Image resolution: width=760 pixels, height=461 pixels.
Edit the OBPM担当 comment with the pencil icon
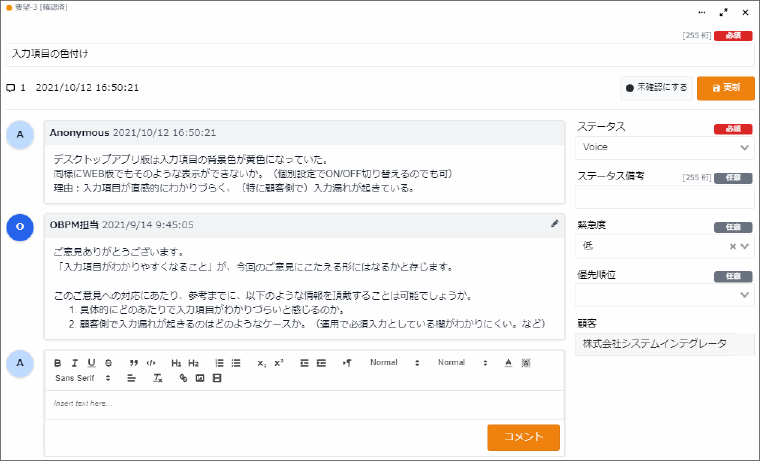pos(555,224)
